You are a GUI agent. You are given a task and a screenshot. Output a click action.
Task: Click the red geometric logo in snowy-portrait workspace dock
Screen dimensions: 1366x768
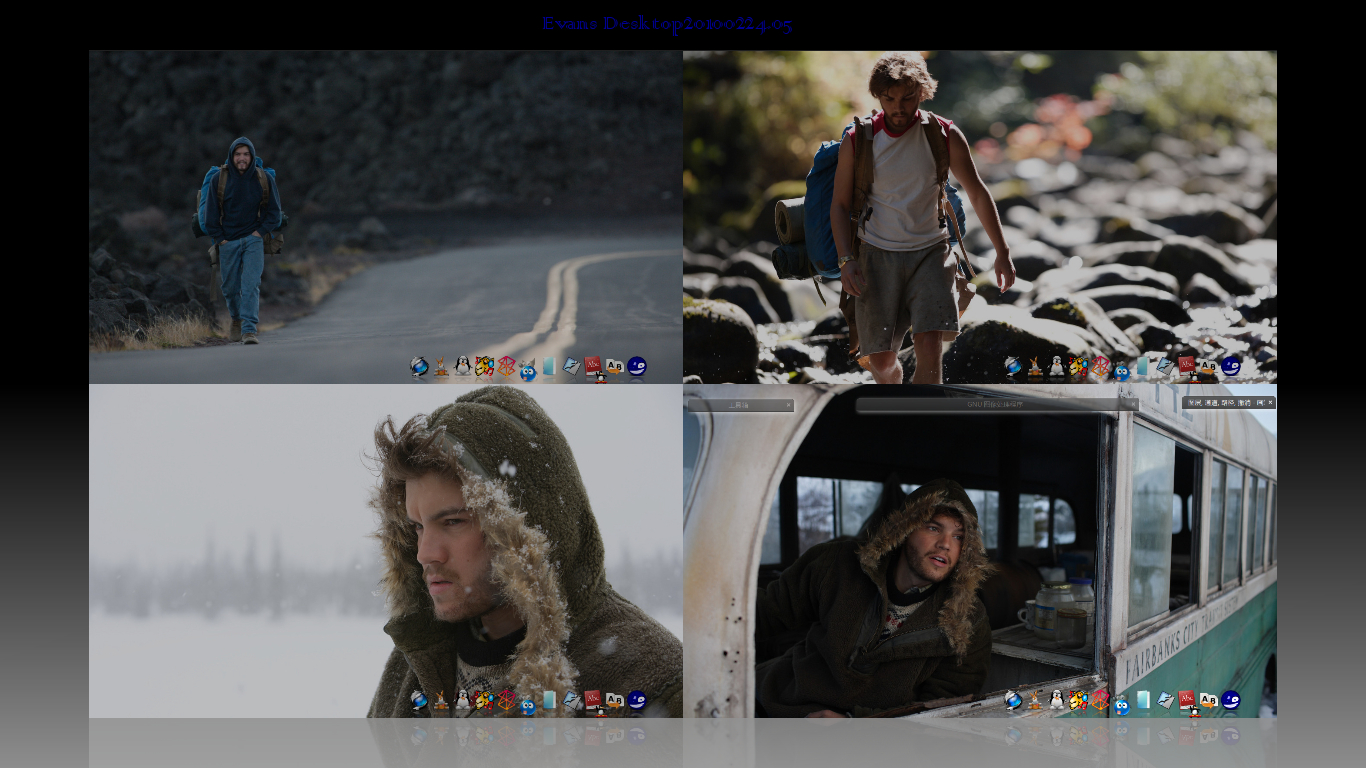click(x=507, y=700)
